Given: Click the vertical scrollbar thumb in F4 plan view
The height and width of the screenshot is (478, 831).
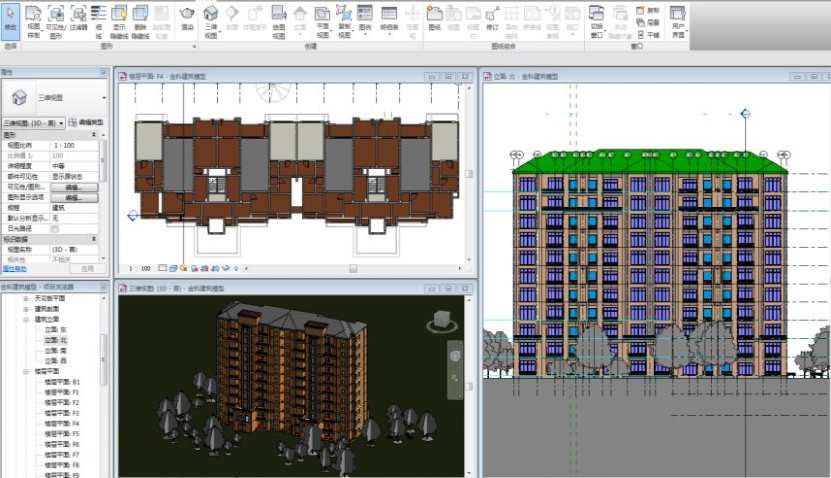Looking at the screenshot, I should (x=468, y=174).
